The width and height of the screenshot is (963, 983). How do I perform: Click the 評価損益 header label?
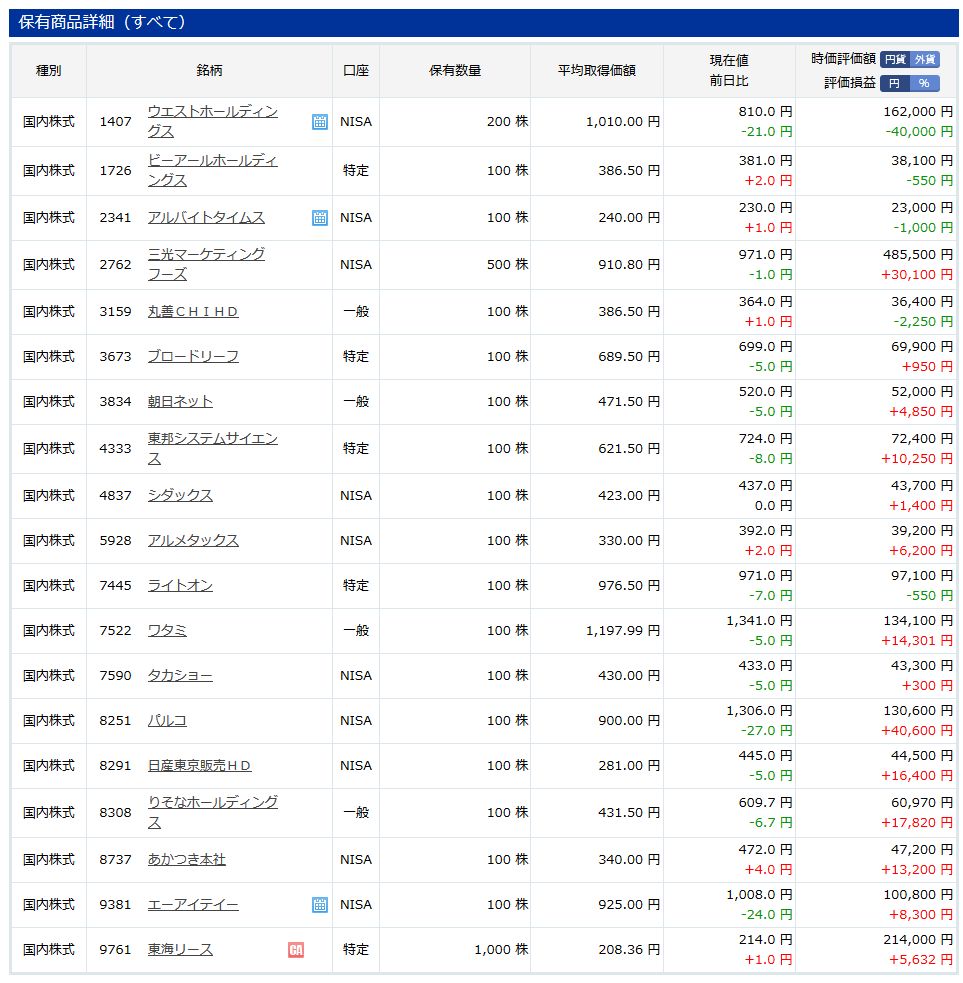tap(850, 83)
